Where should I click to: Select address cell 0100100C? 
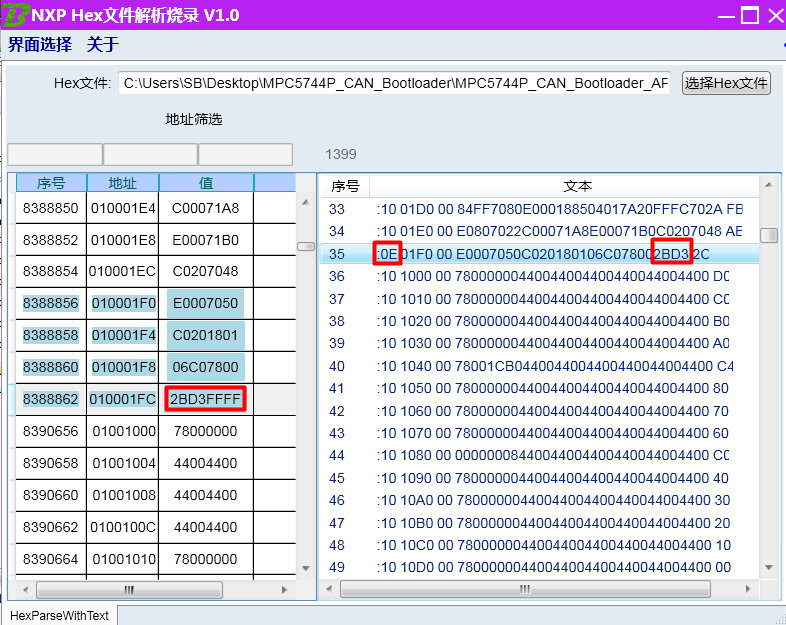coord(123,527)
